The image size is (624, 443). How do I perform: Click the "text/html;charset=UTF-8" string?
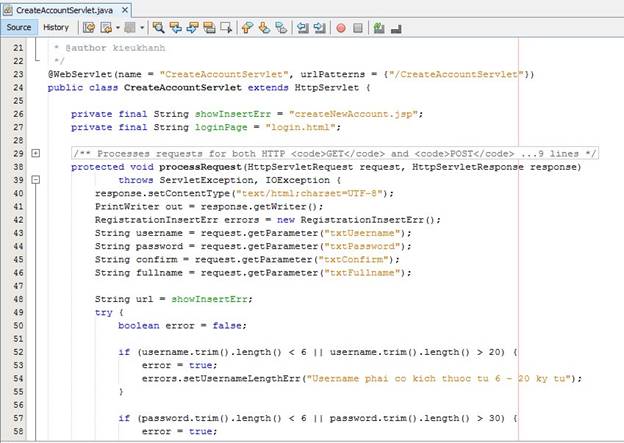click(309, 193)
